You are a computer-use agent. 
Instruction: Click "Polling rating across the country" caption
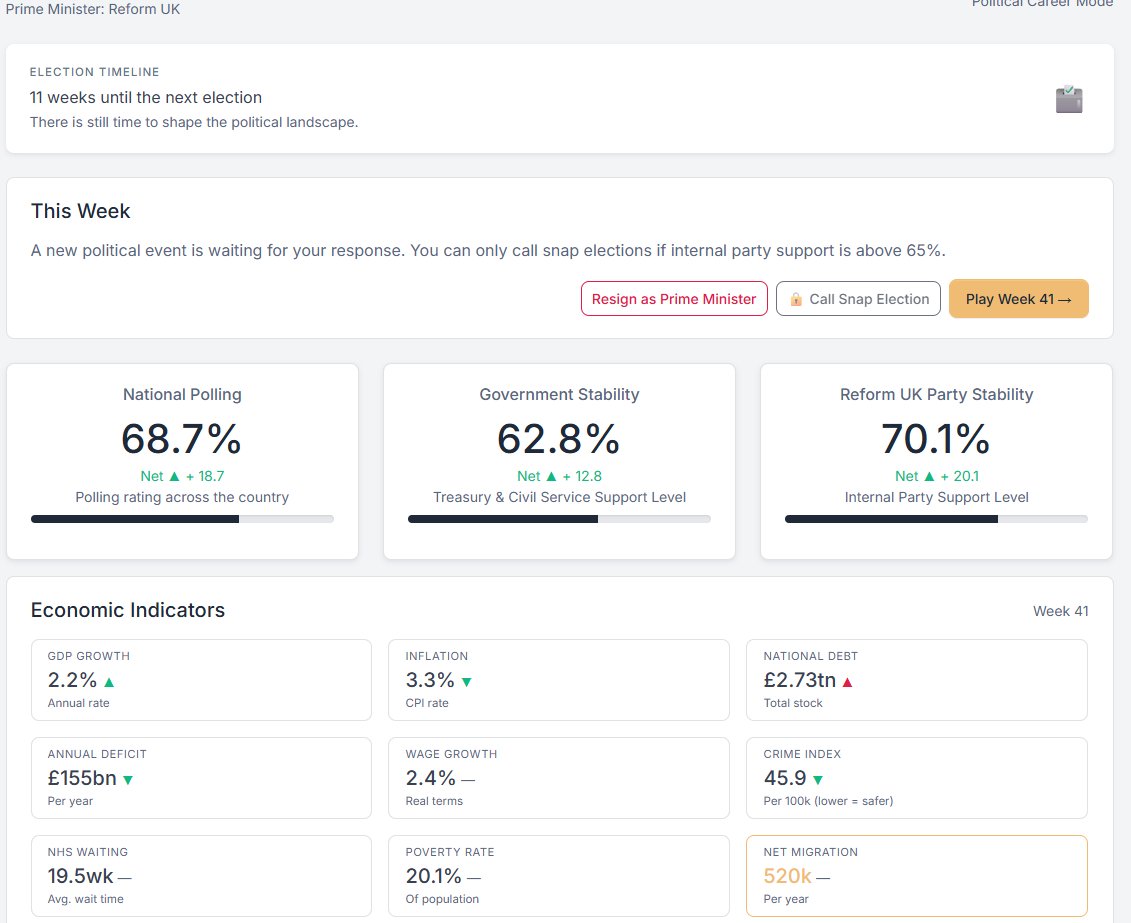tap(182, 498)
